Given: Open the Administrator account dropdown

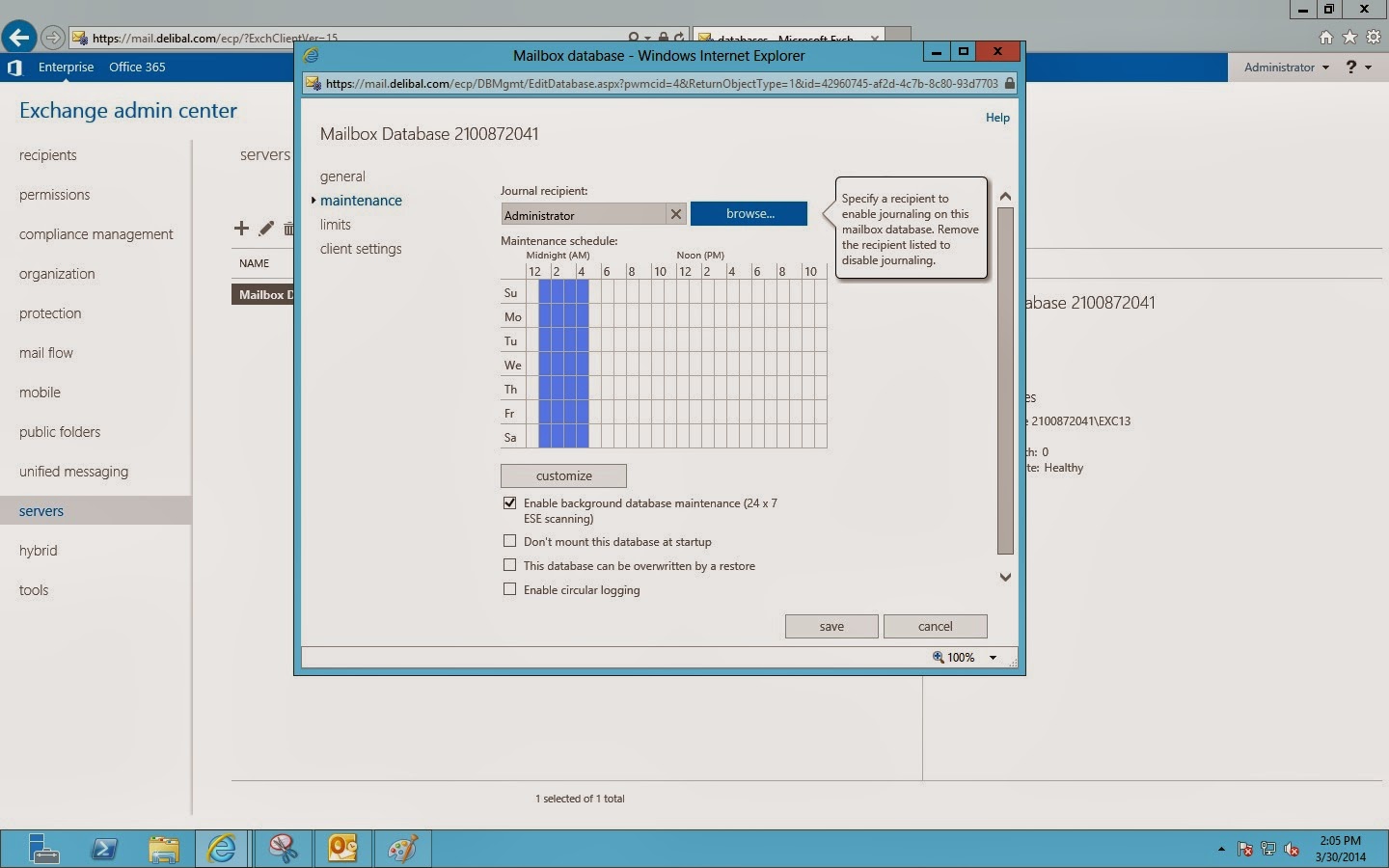Looking at the screenshot, I should coord(1286,68).
